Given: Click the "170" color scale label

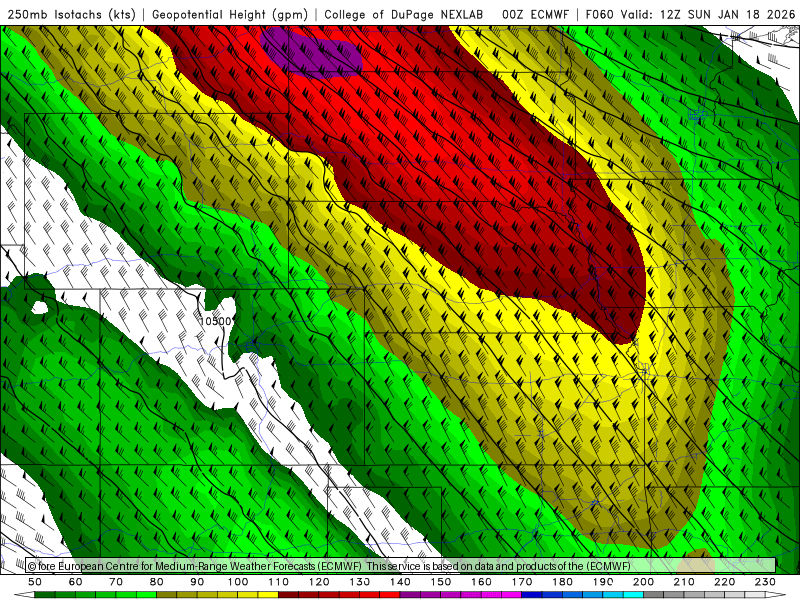Looking at the screenshot, I should tap(522, 582).
